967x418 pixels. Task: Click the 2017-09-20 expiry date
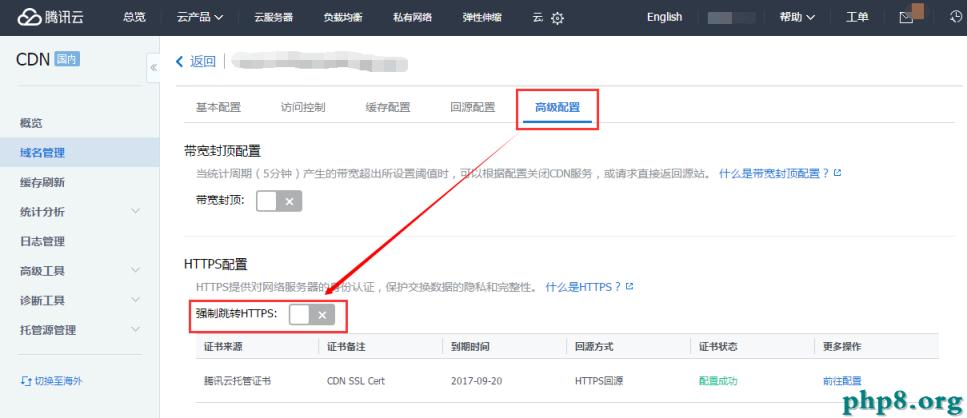coord(477,381)
